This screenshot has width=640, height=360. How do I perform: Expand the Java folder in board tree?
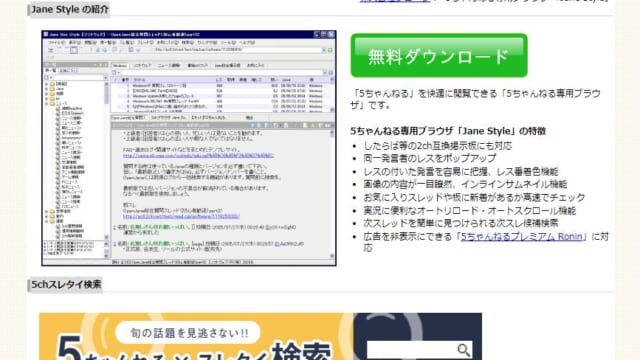pos(47,89)
